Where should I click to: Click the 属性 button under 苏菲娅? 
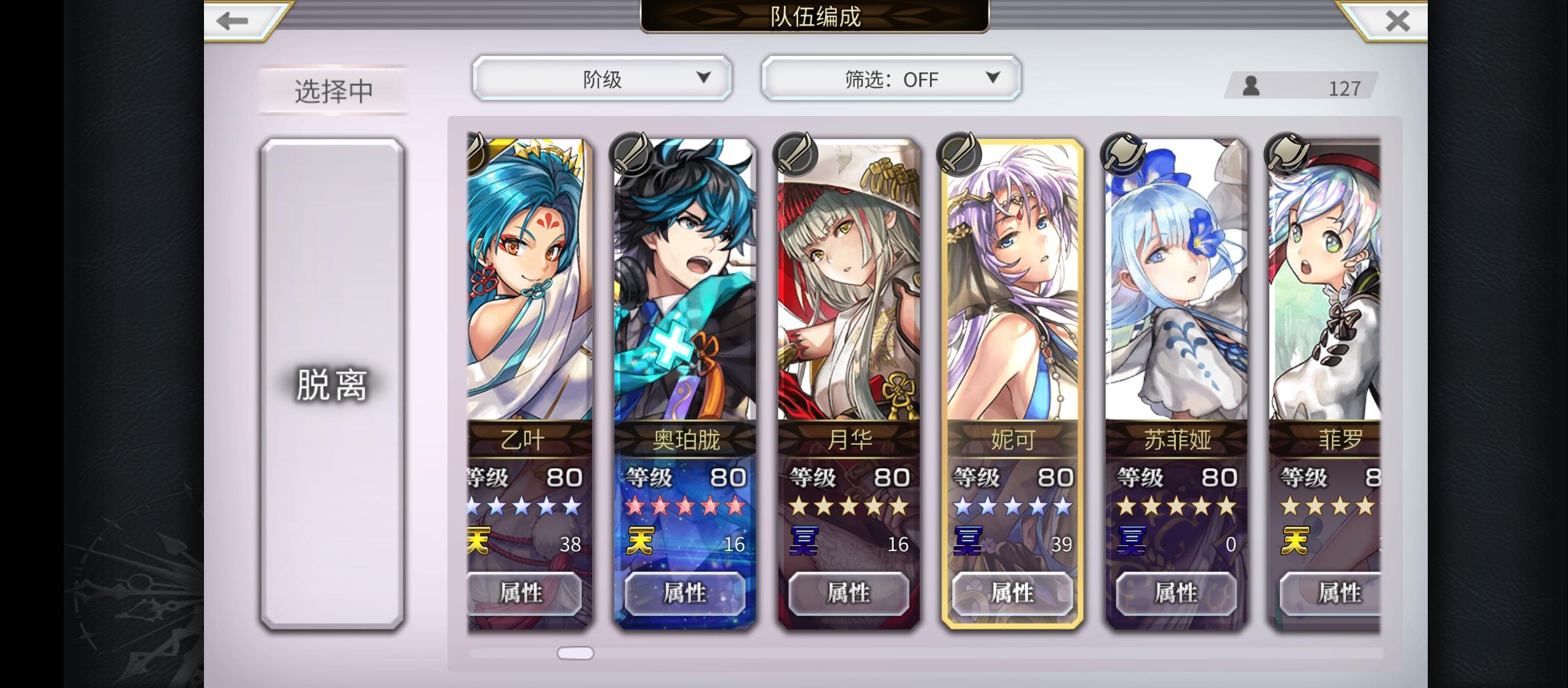pos(1176,593)
